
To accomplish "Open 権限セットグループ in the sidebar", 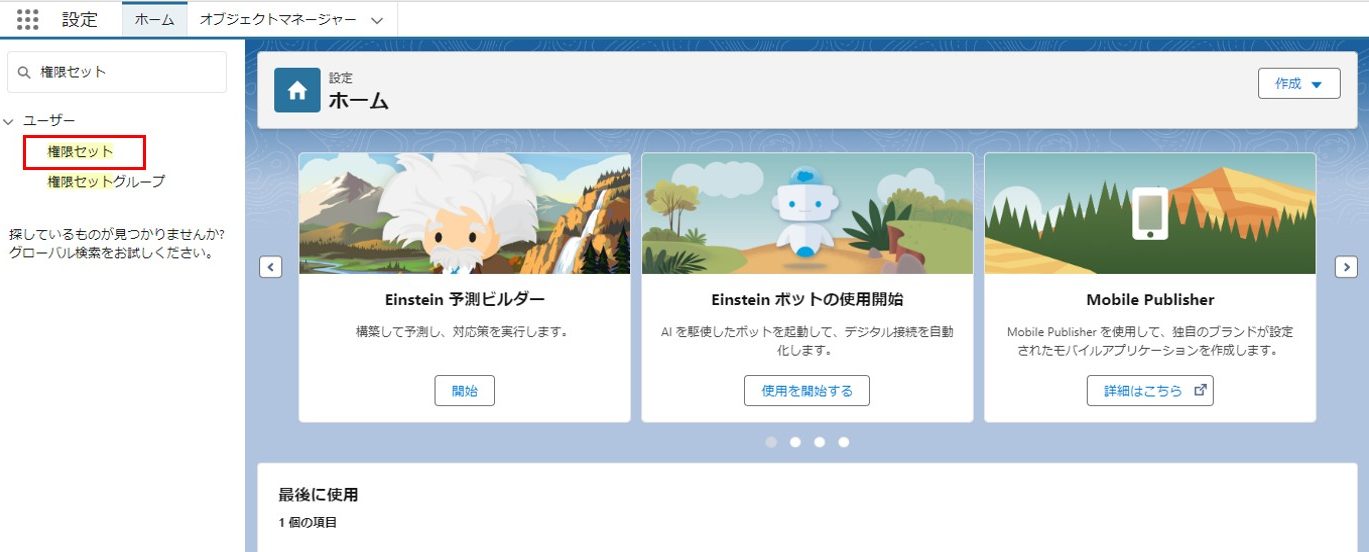I will 106,182.
